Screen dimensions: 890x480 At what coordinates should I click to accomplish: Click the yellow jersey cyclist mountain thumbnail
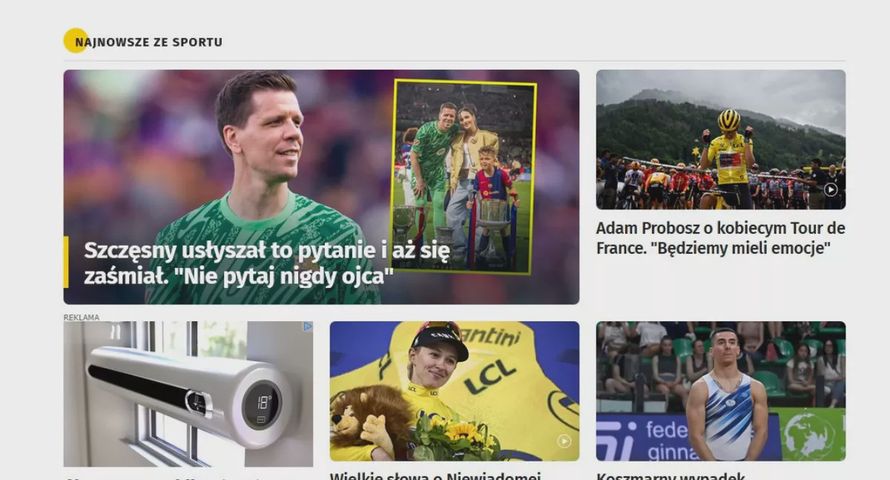[721, 140]
